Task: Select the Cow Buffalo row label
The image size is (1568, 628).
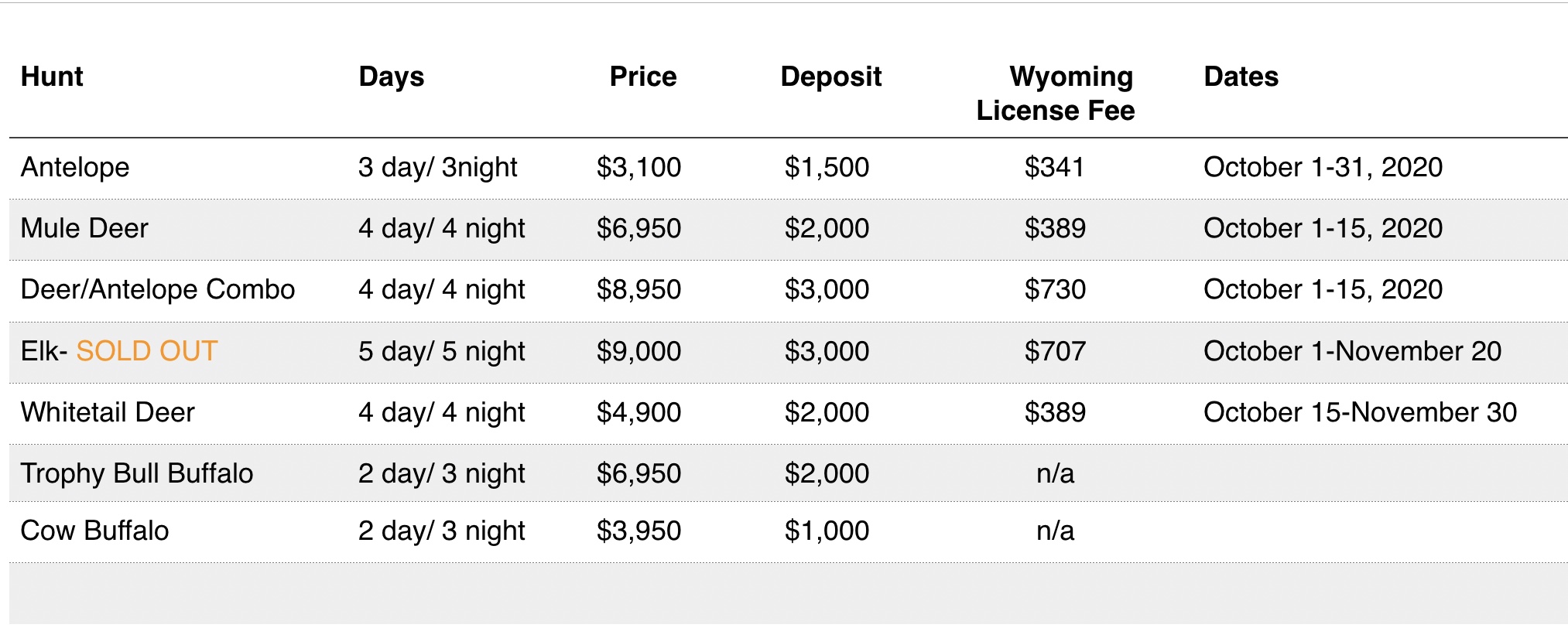Action: (94, 531)
